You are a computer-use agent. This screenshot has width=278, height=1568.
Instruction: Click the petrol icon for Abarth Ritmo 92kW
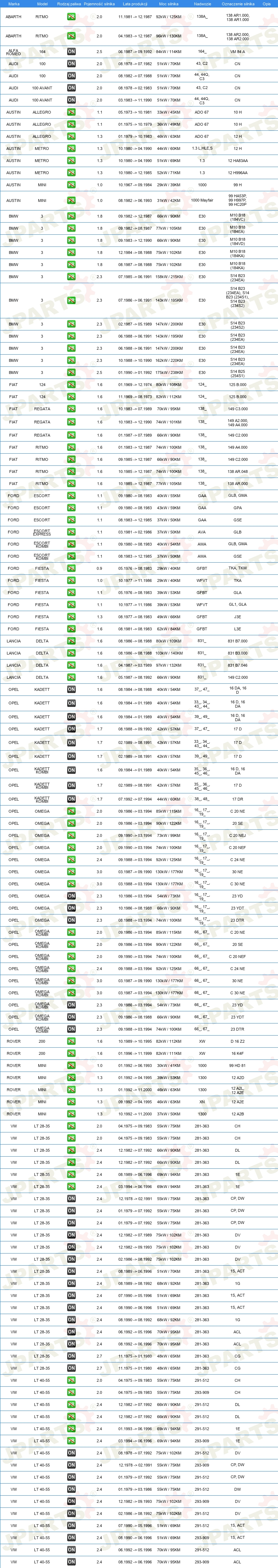tap(71, 17)
